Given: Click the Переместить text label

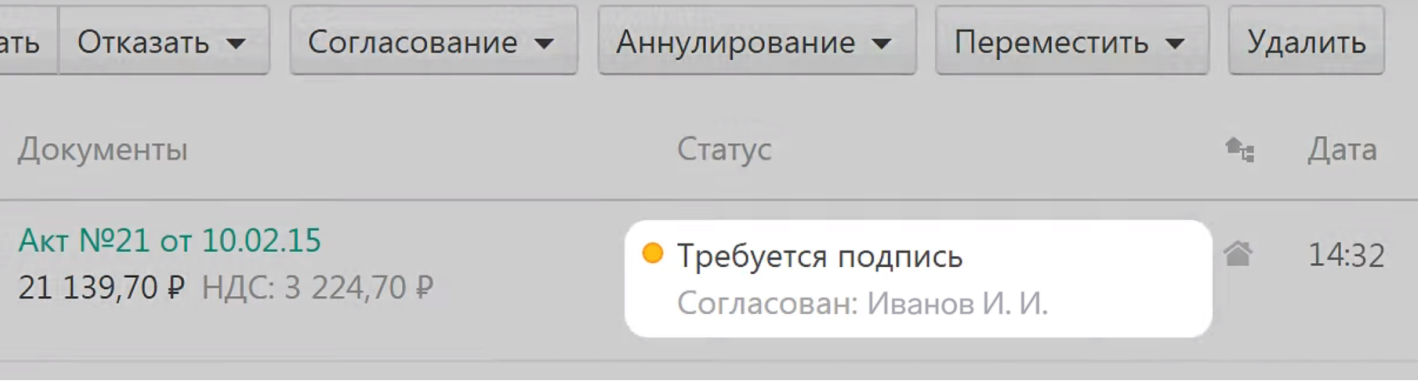Looking at the screenshot, I should [1051, 43].
